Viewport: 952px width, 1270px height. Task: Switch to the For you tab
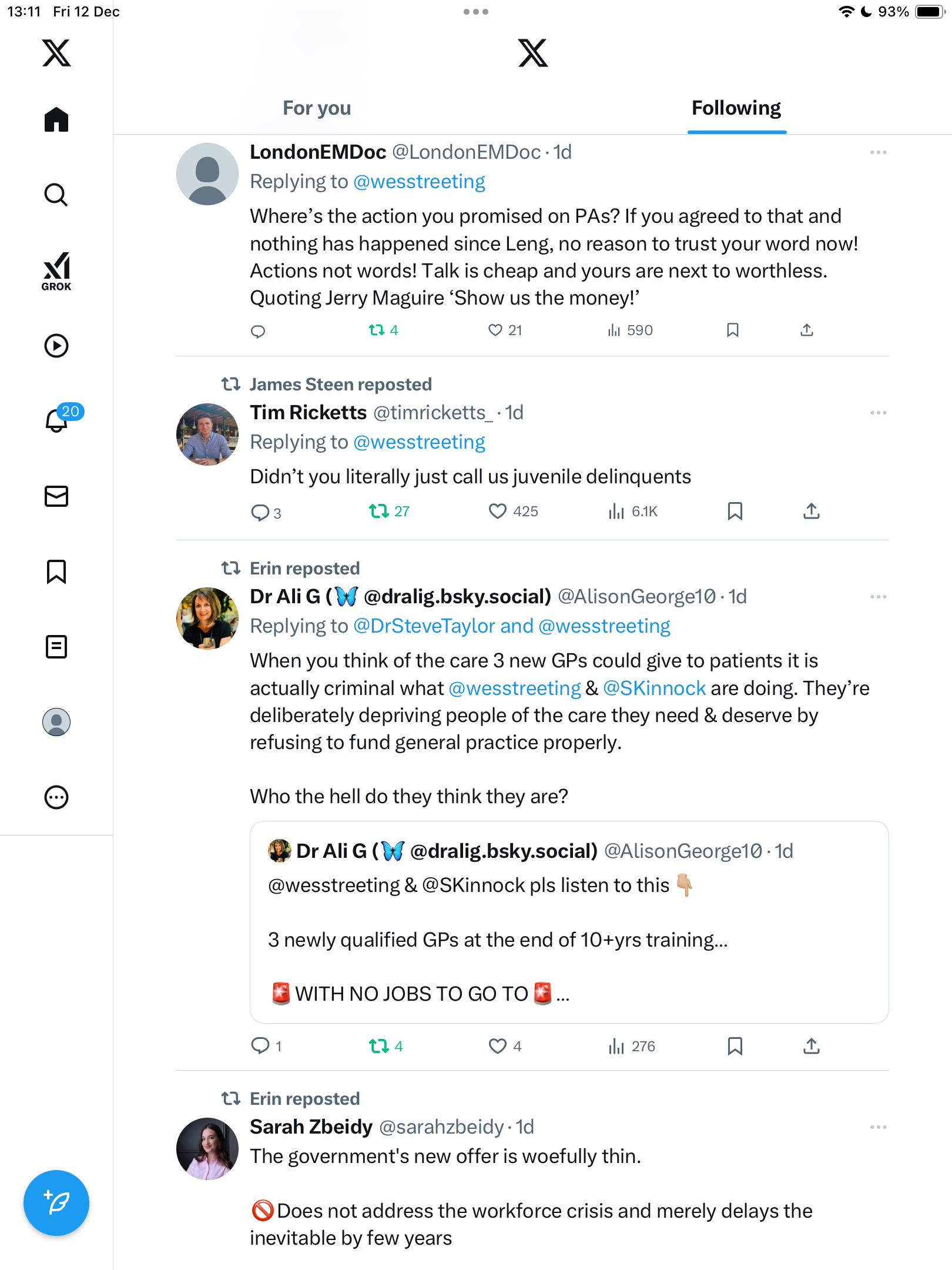point(317,108)
